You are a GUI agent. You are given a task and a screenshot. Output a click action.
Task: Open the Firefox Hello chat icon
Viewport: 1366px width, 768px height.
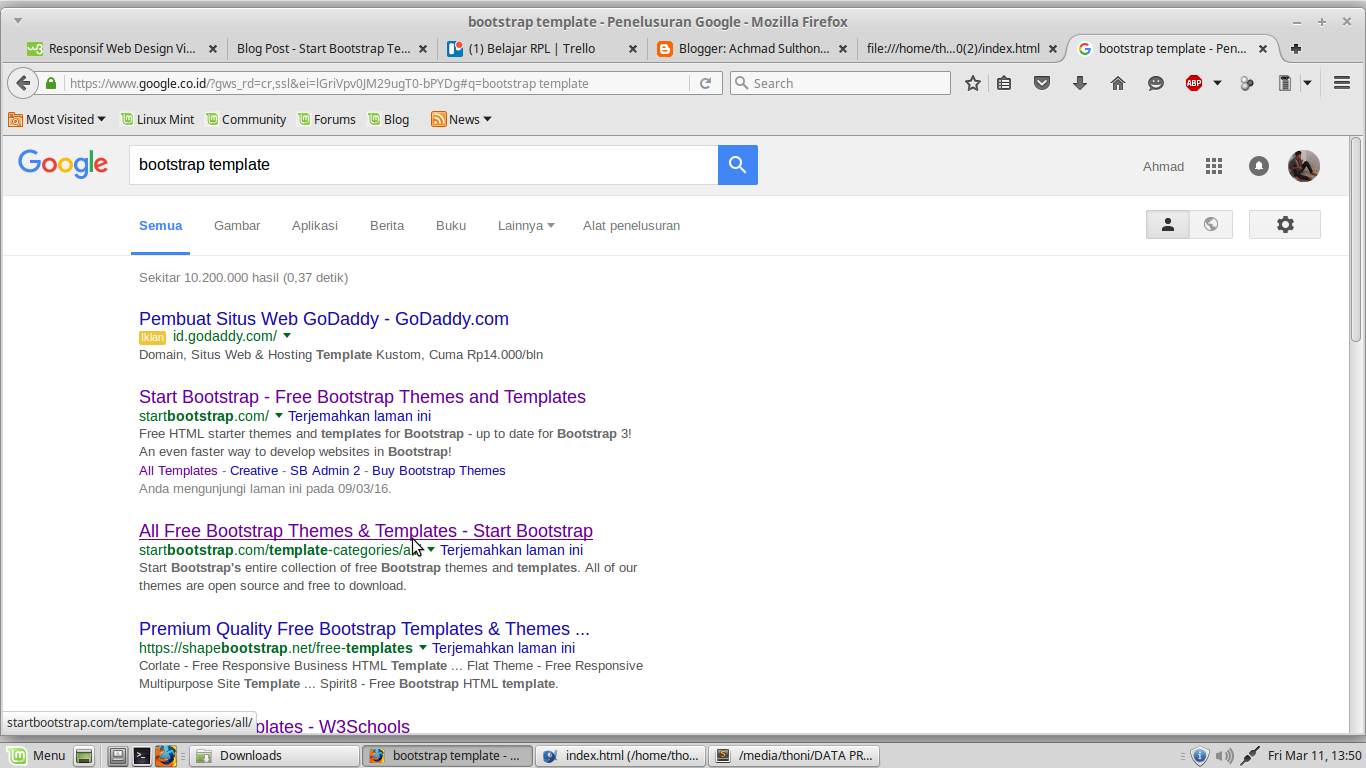[x=1156, y=84]
